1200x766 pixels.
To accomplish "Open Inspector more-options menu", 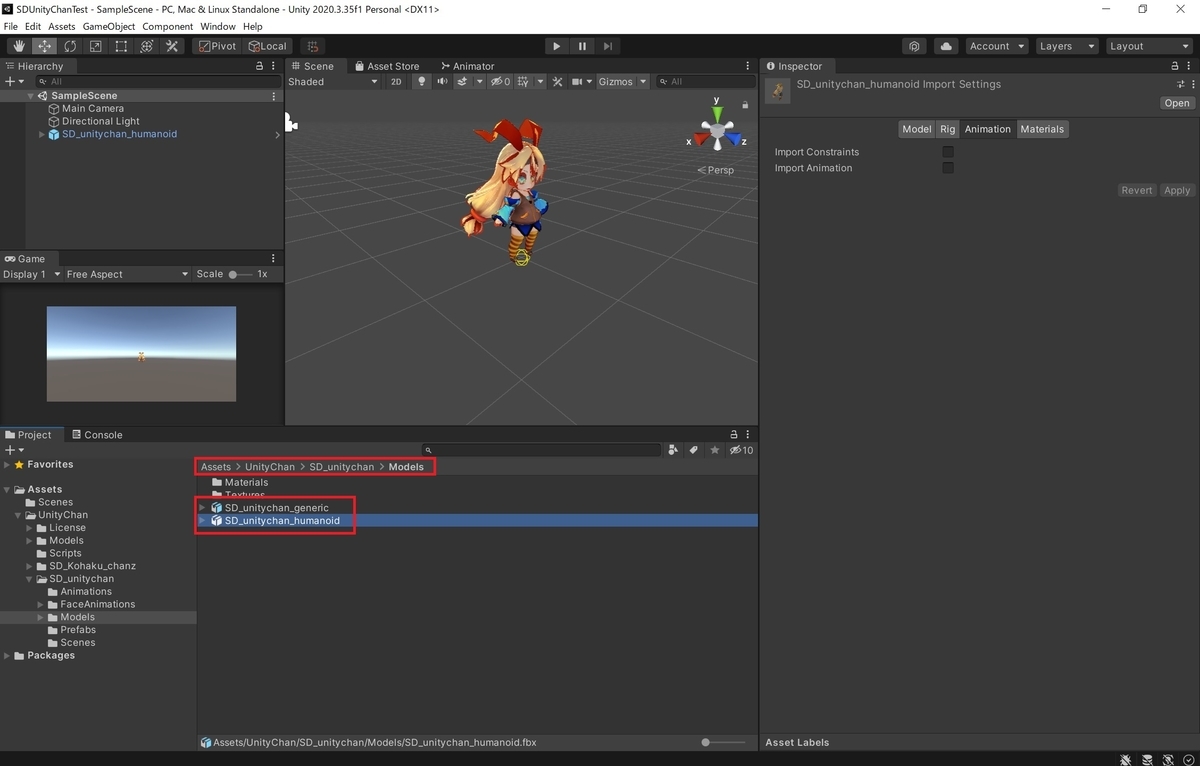I will [x=1193, y=85].
